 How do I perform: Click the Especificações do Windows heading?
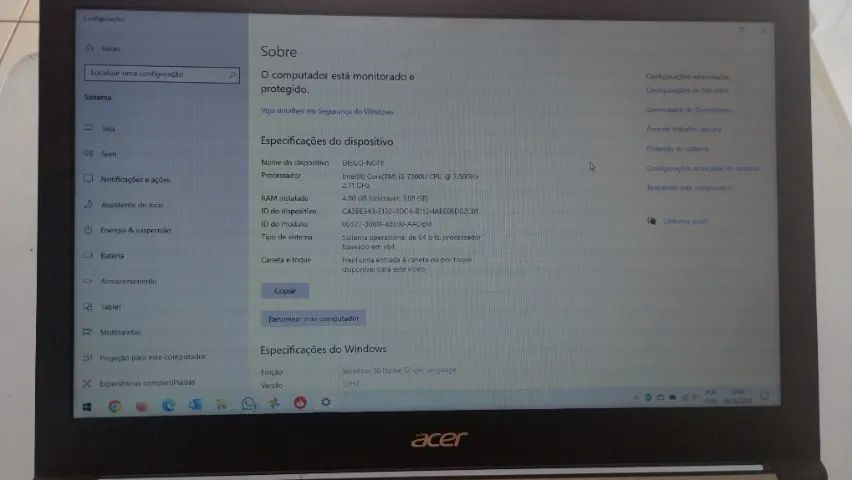coord(323,349)
